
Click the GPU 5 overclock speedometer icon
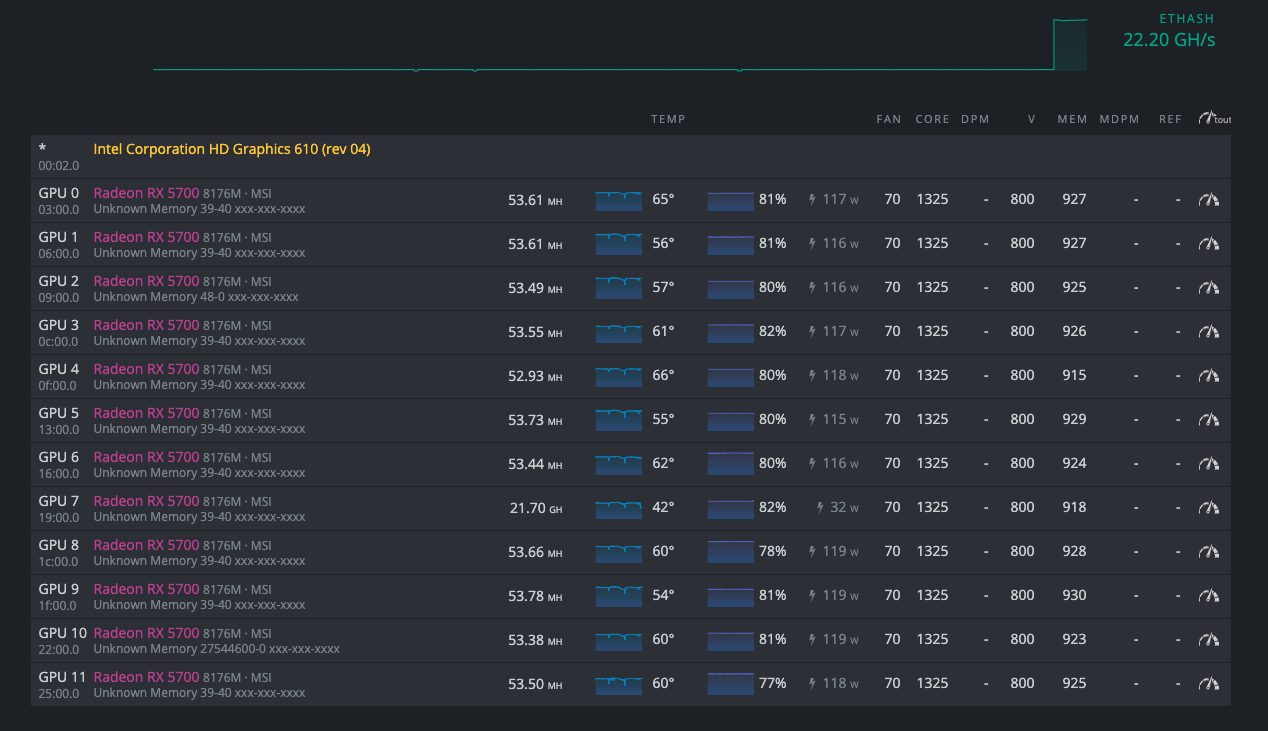(1209, 420)
